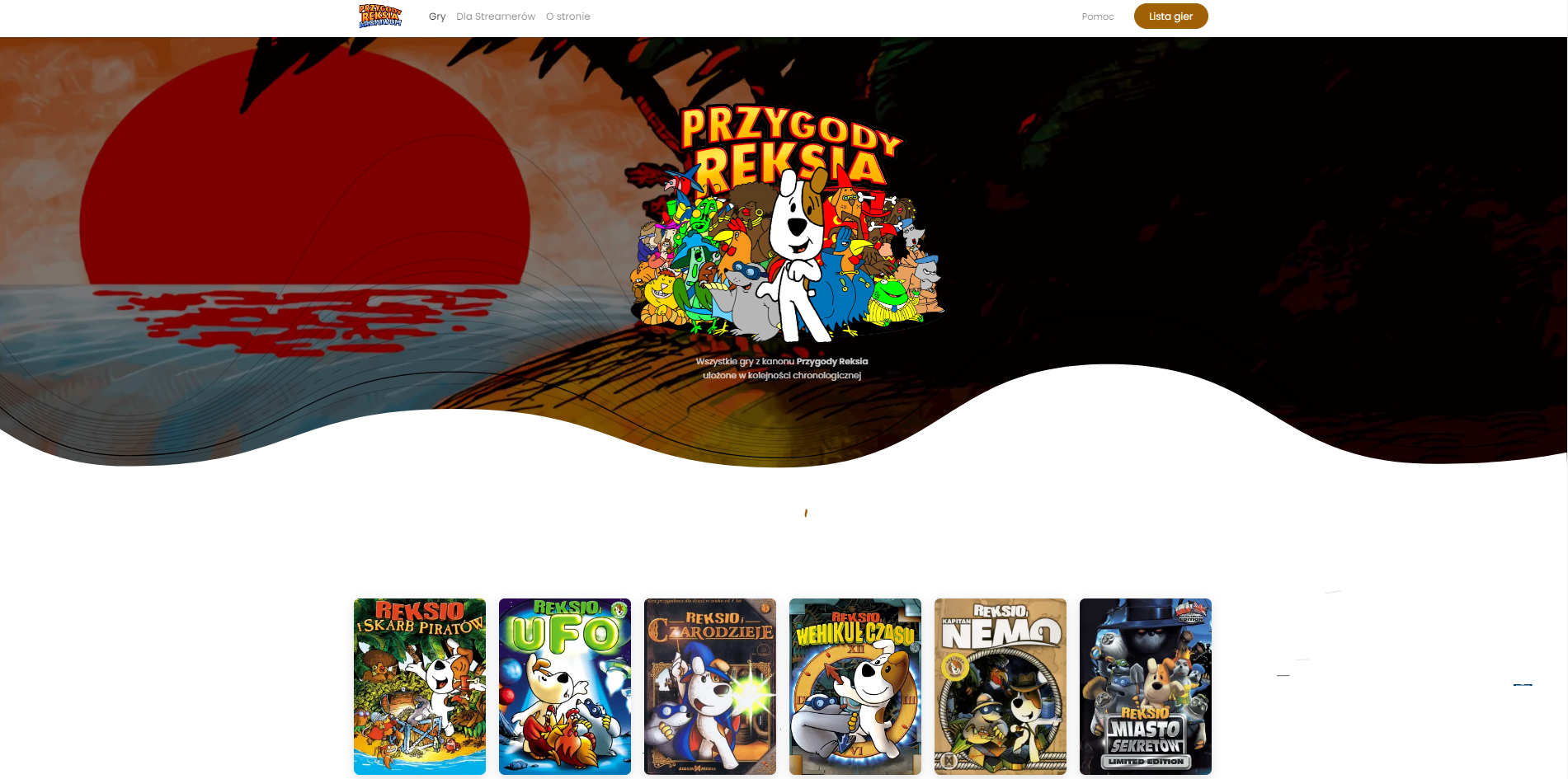Open the Reksio i Kapitan Nemo cover
Screen dimensions: 1568x779
1000,686
